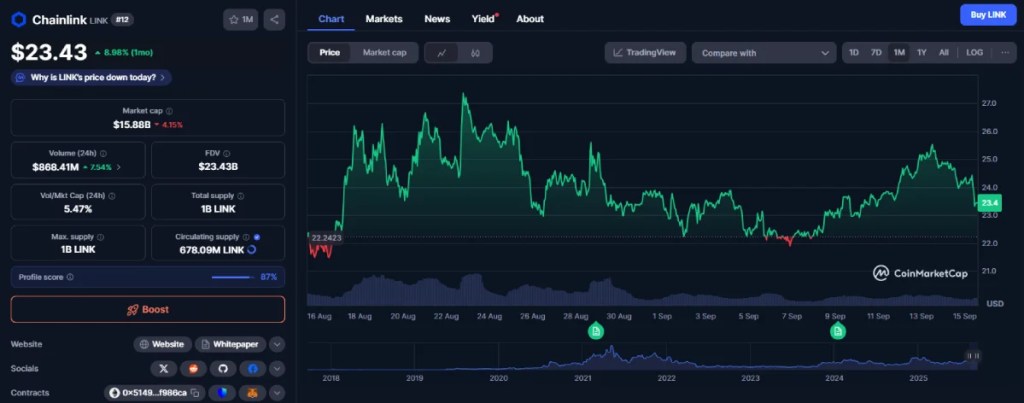1024x403 pixels.
Task: Open the Compare with dropdown
Action: pyautogui.click(x=764, y=53)
